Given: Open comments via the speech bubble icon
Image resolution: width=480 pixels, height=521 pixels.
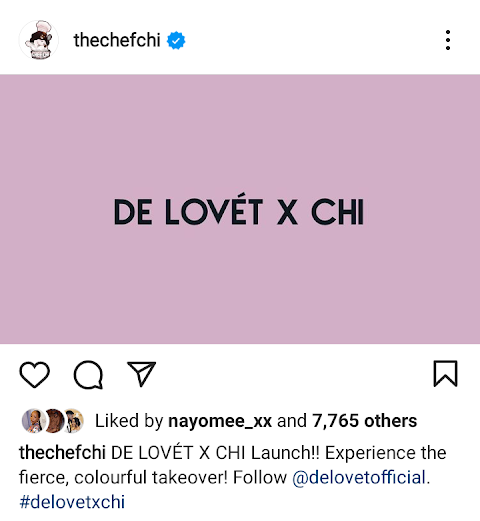Looking at the screenshot, I should click(88, 374).
